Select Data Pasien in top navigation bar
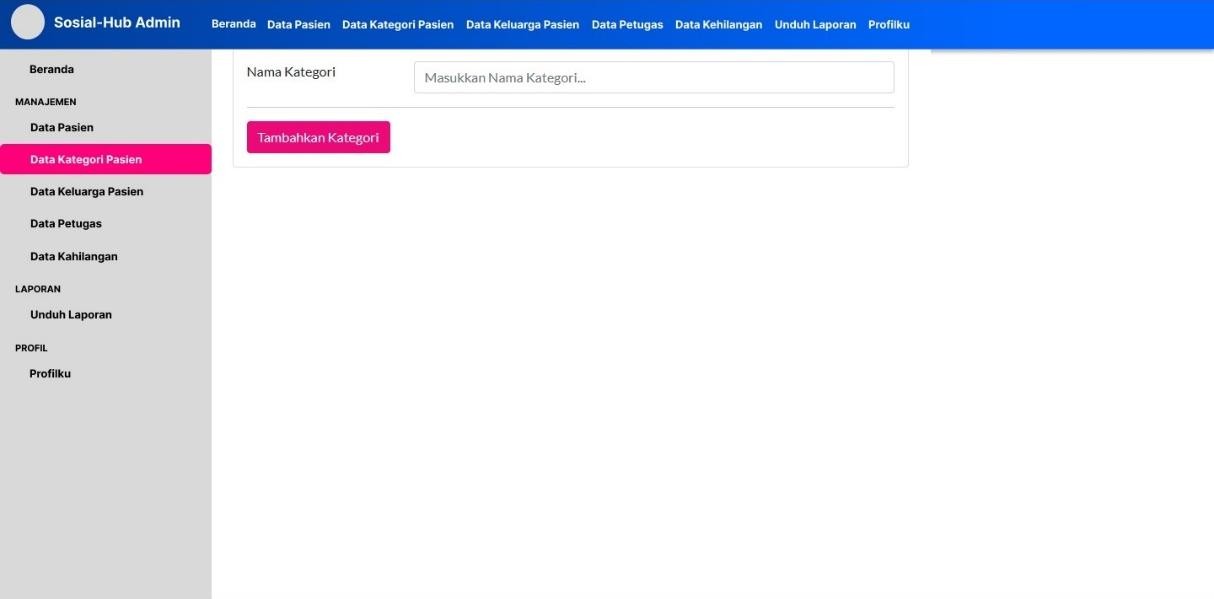This screenshot has width=1214, height=599. 298,25
